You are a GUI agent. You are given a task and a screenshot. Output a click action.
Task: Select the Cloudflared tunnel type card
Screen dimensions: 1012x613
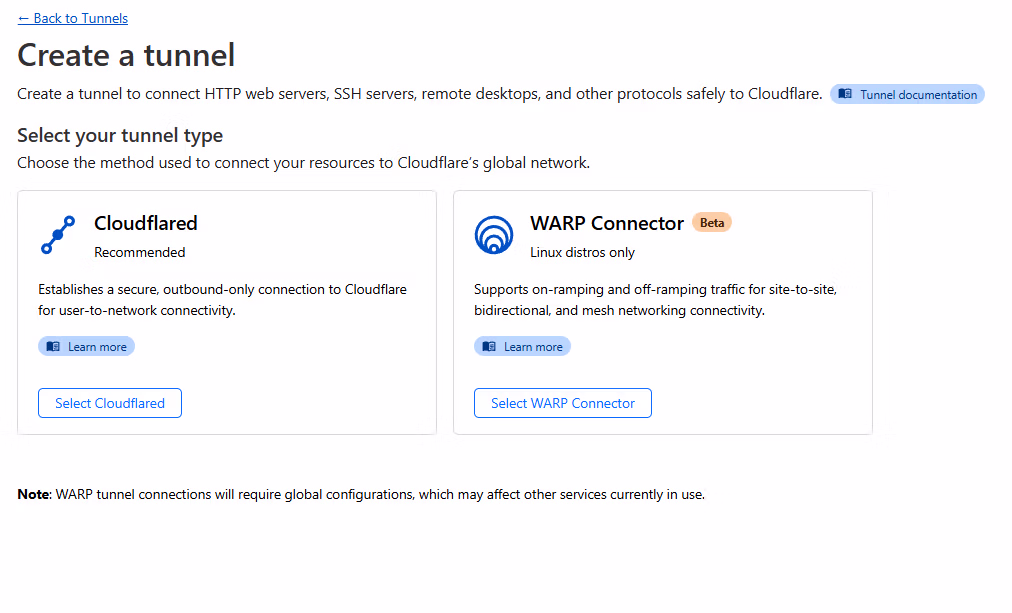226,312
